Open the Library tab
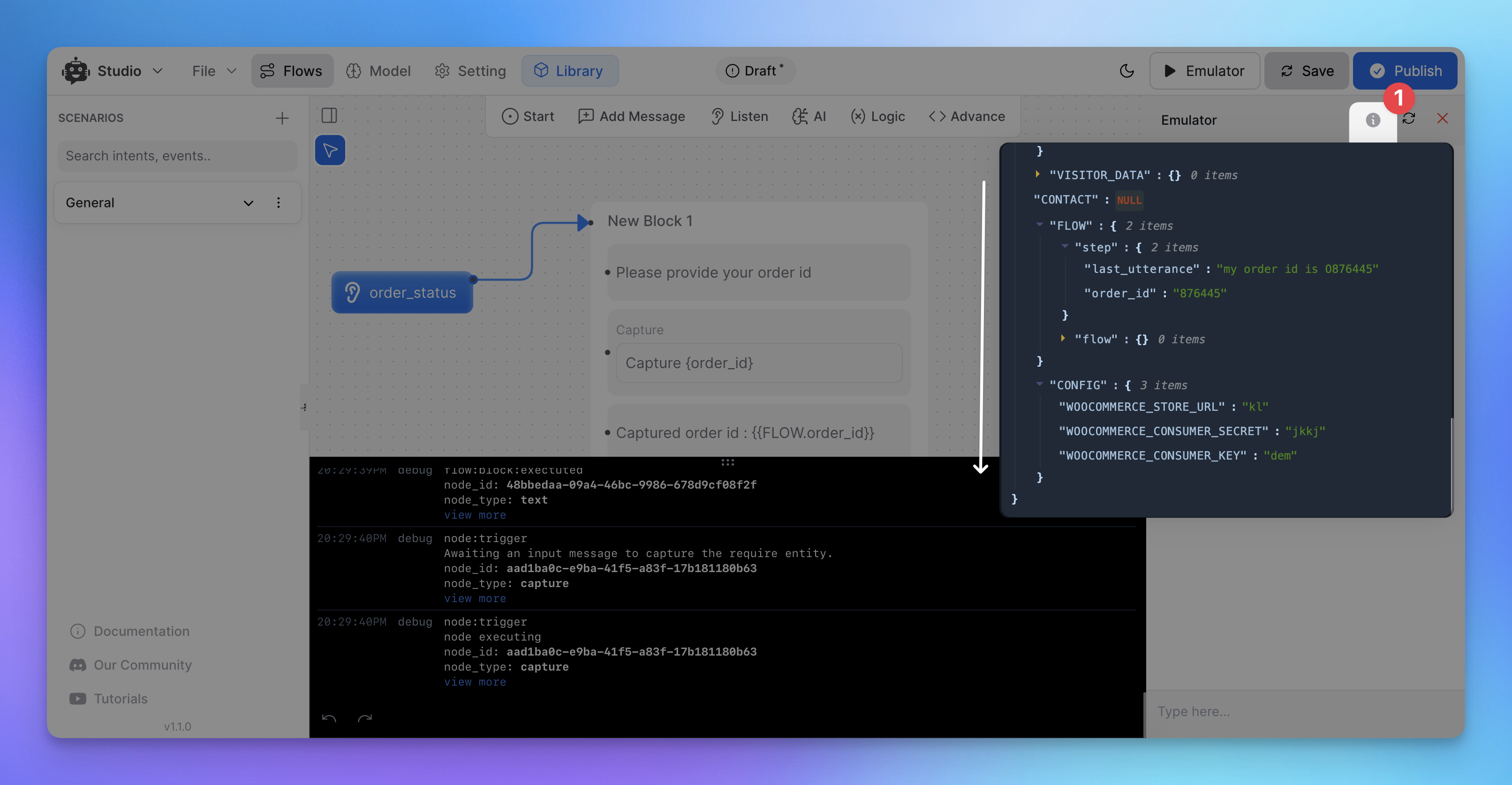Screen dimensions: 1512x785 click(569, 71)
